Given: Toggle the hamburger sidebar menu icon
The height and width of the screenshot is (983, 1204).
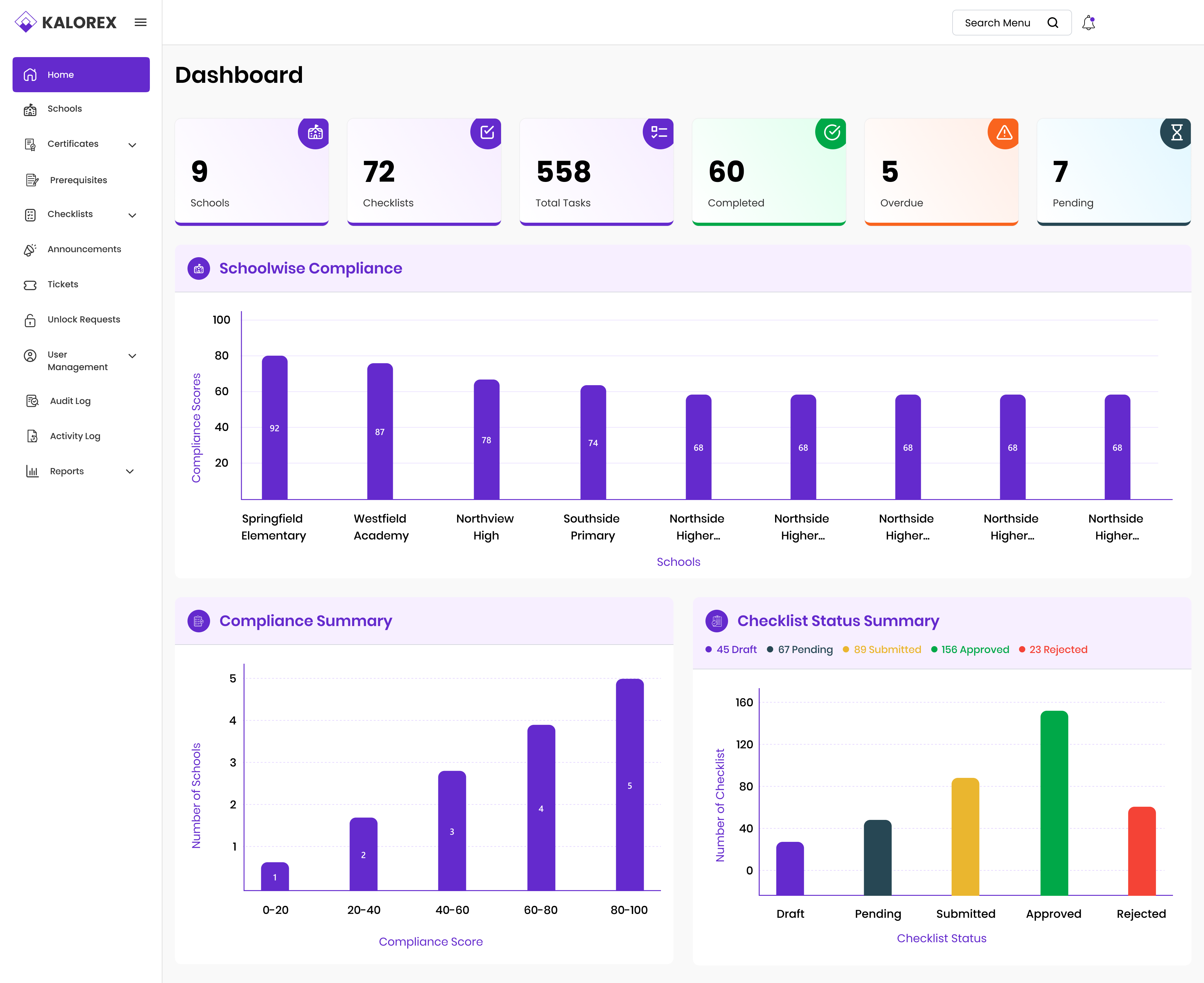Looking at the screenshot, I should tap(140, 23).
